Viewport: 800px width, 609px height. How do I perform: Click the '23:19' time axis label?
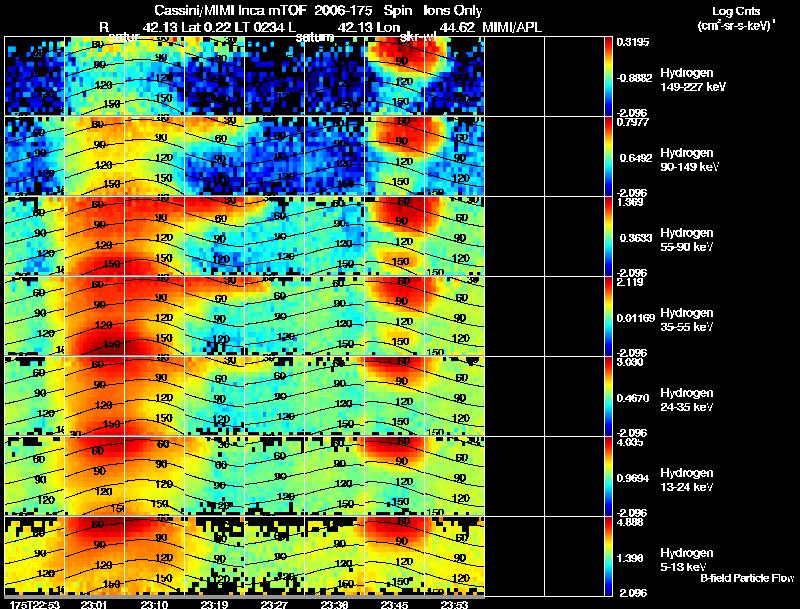(213, 604)
